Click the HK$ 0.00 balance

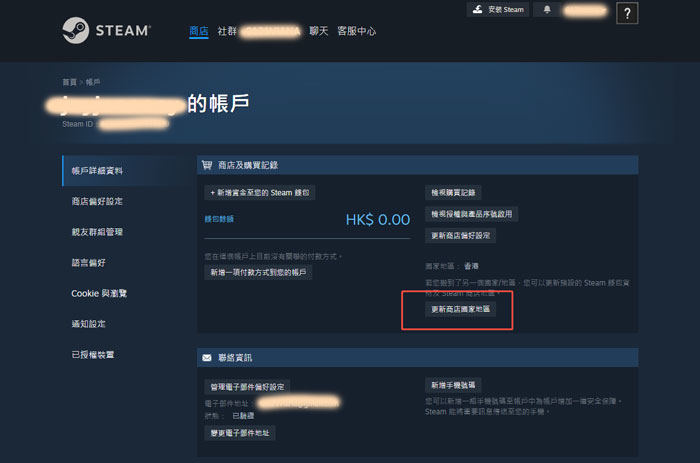coord(378,219)
